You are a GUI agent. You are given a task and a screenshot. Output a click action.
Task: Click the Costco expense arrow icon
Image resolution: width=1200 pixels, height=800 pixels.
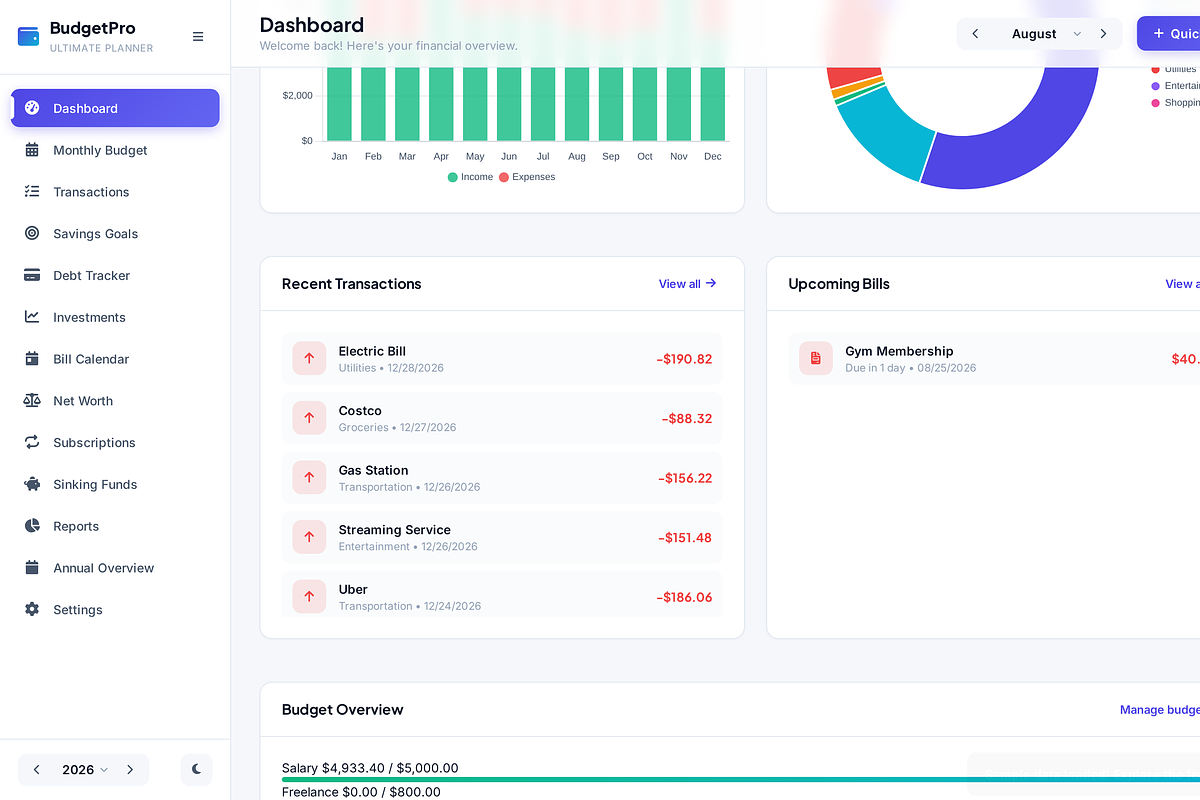309,418
